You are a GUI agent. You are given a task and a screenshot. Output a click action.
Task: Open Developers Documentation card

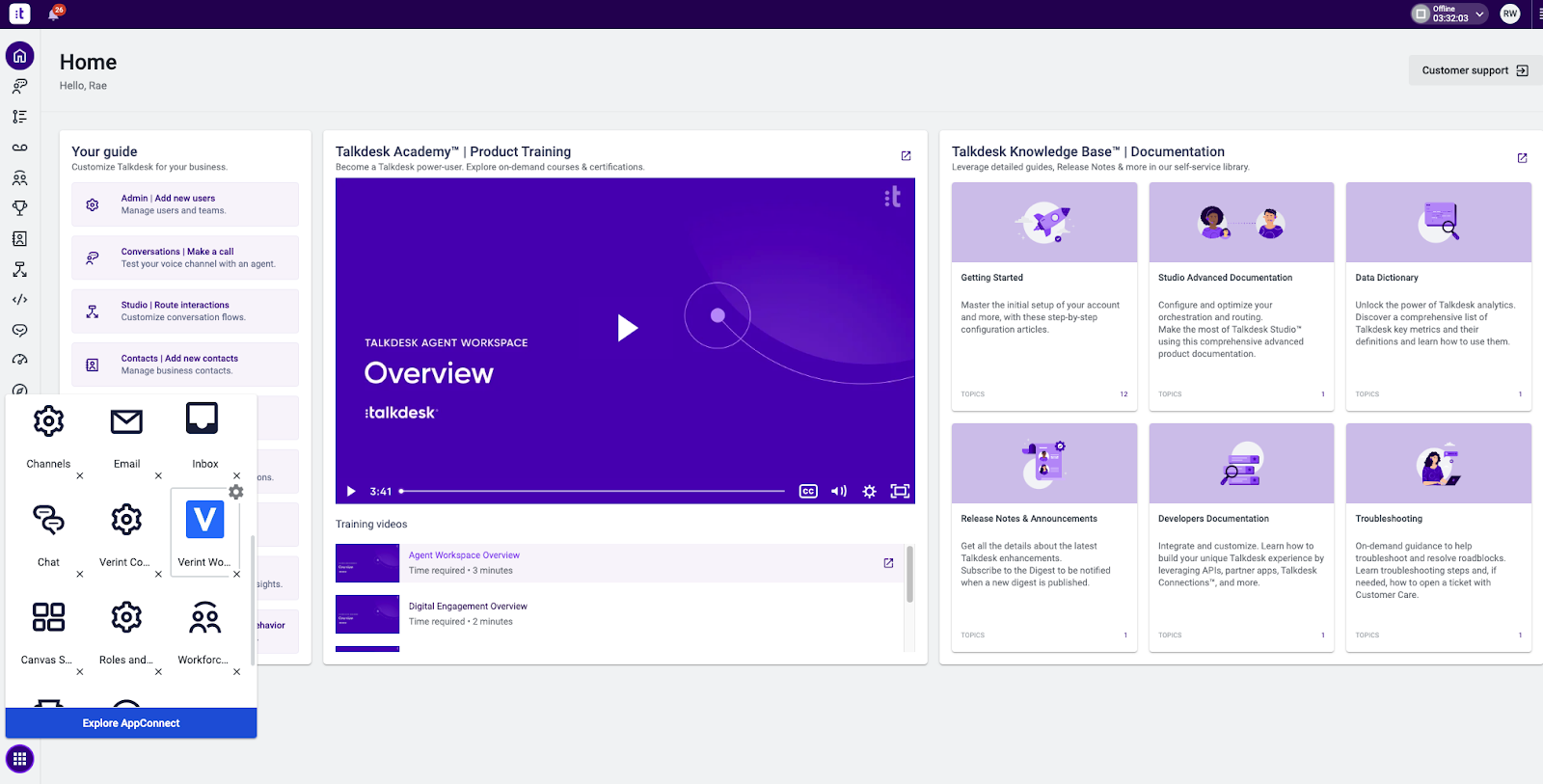click(1241, 538)
